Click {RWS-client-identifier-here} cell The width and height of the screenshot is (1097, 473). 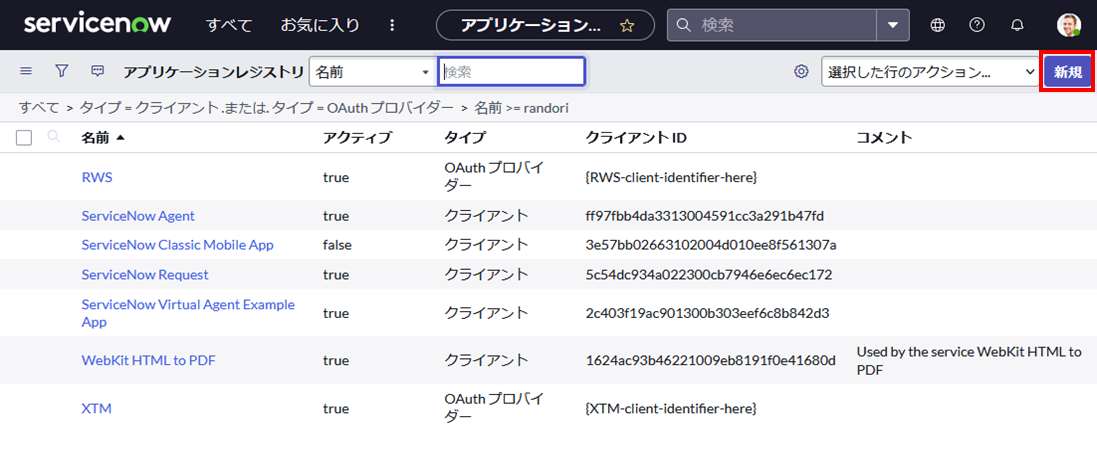pyautogui.click(x=671, y=177)
